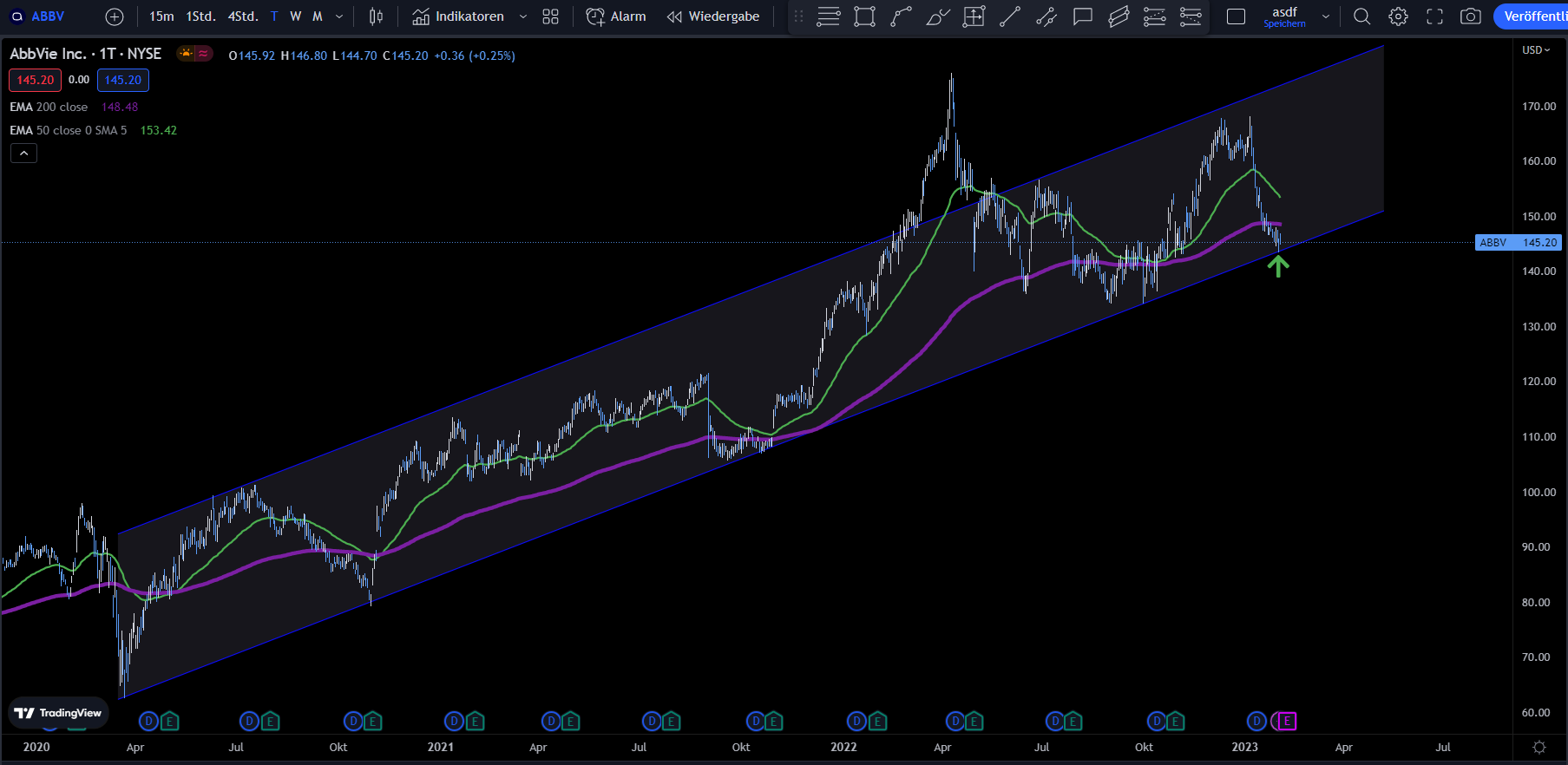Select the monthly M timeframe
The image size is (1568, 765).
pyautogui.click(x=318, y=16)
